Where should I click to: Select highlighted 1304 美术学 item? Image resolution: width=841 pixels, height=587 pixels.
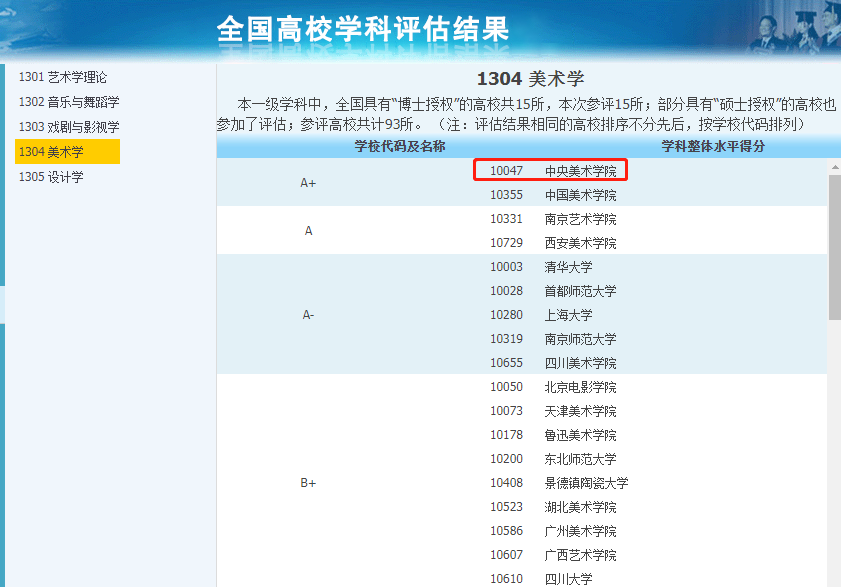click(68, 152)
